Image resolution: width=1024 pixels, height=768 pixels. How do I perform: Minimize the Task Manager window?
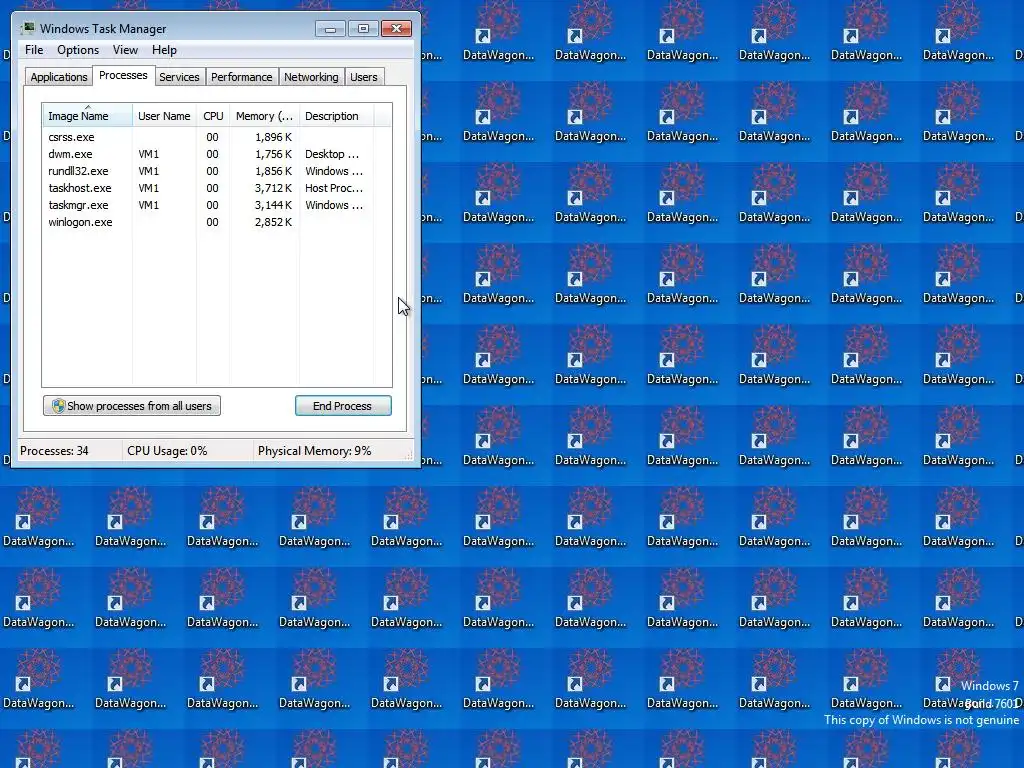tap(330, 29)
